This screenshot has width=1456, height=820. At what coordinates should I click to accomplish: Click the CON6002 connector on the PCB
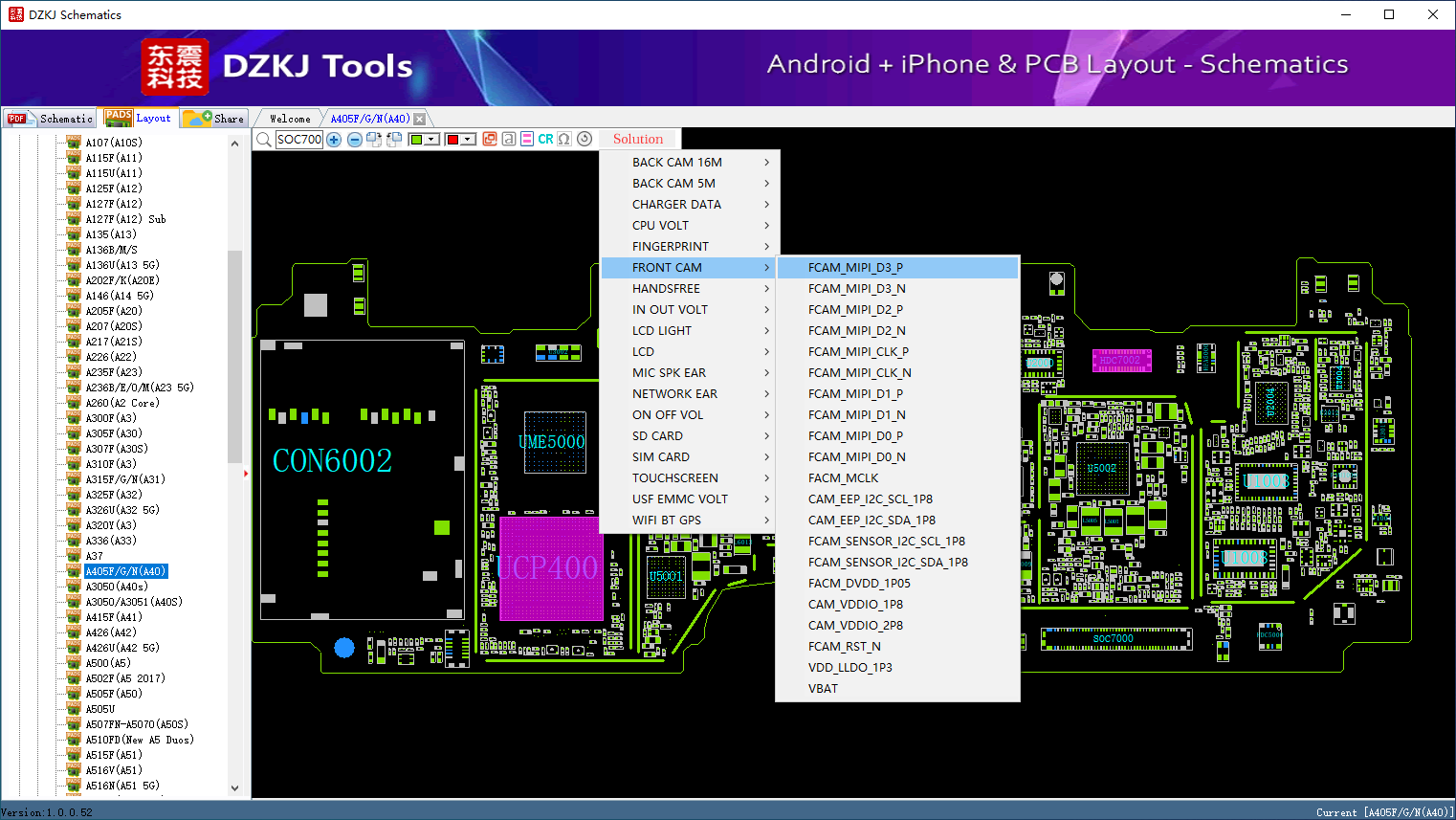coord(363,479)
